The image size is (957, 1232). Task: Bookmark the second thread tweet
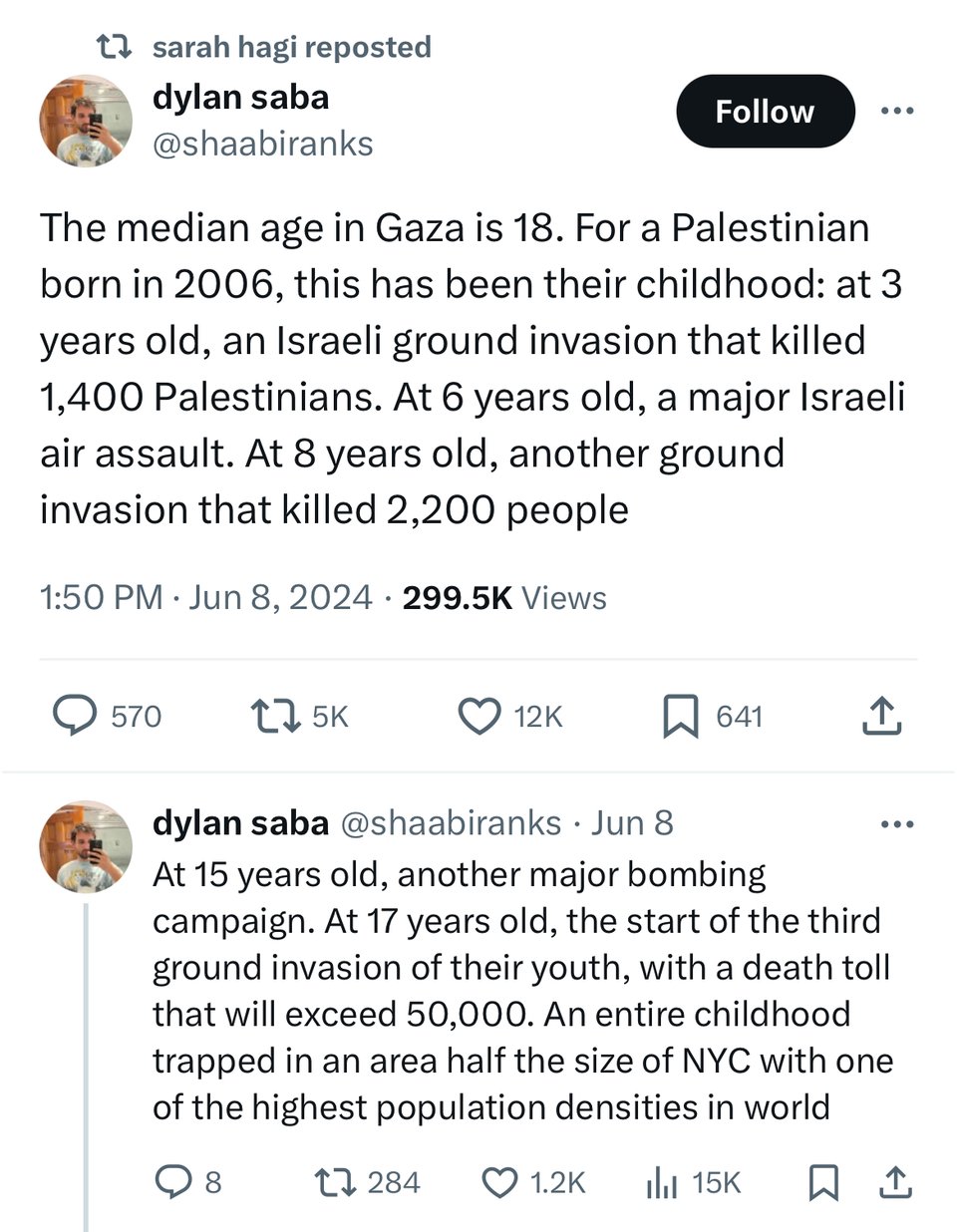coord(822,1182)
